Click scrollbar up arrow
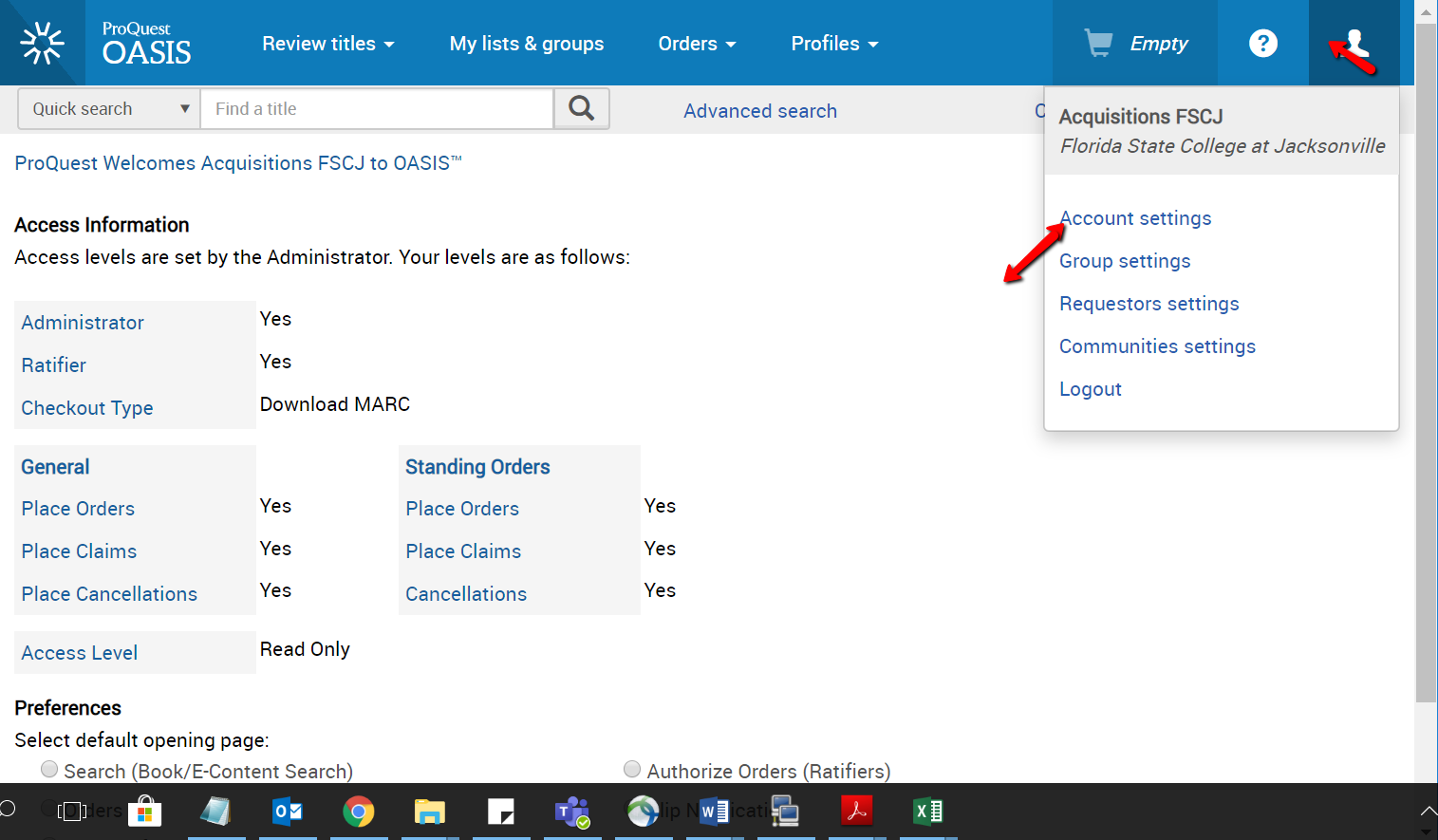Image resolution: width=1438 pixels, height=840 pixels. tap(1426, 11)
